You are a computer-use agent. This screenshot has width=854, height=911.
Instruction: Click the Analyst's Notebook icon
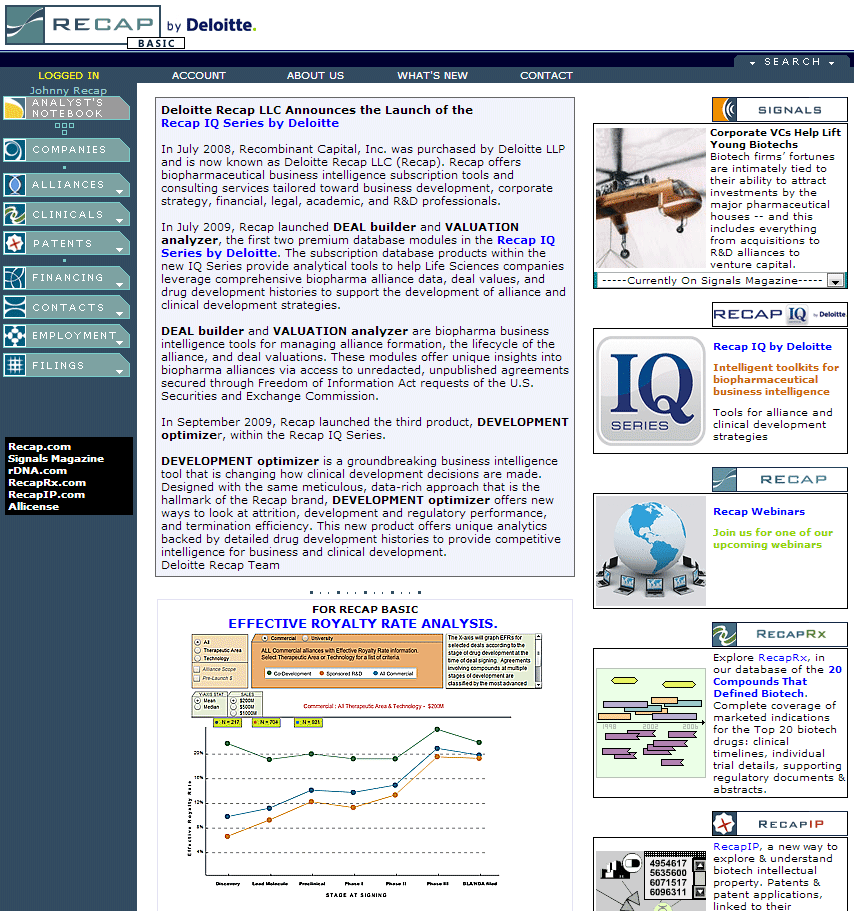coord(14,109)
